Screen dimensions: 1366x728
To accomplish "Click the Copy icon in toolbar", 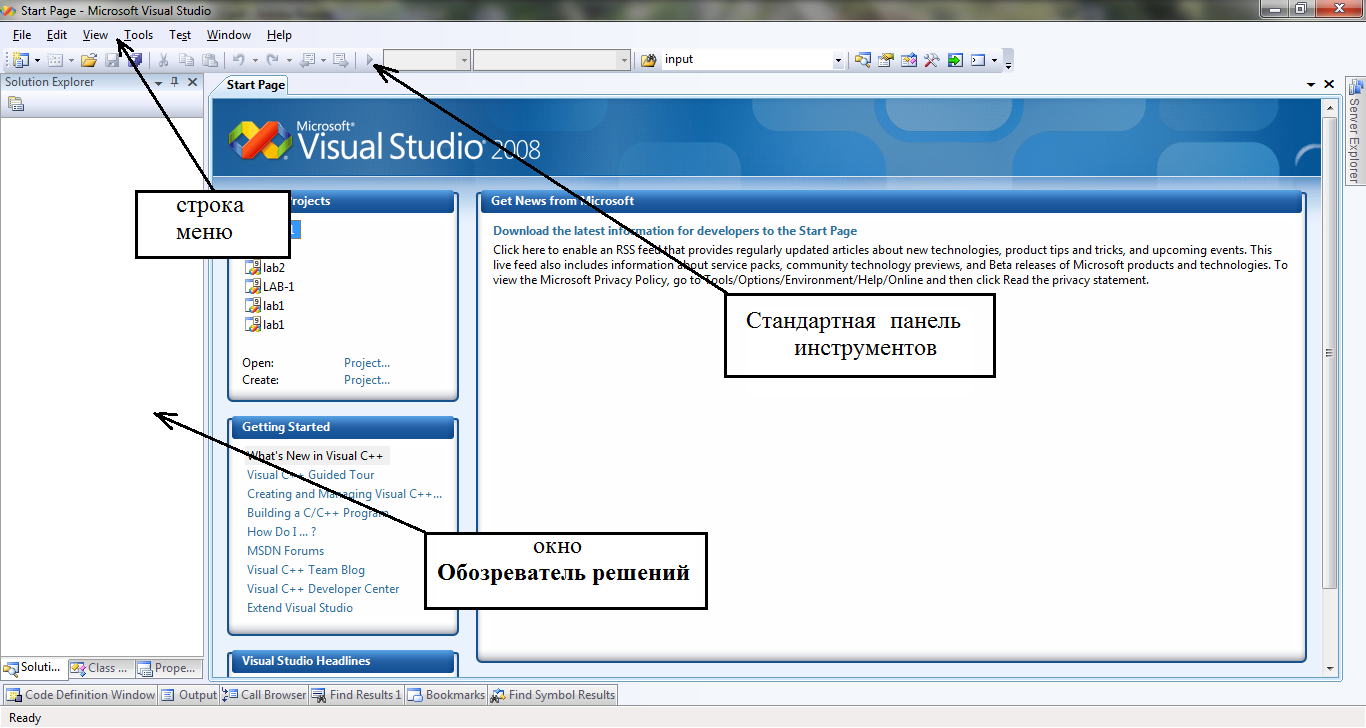I will (x=187, y=60).
